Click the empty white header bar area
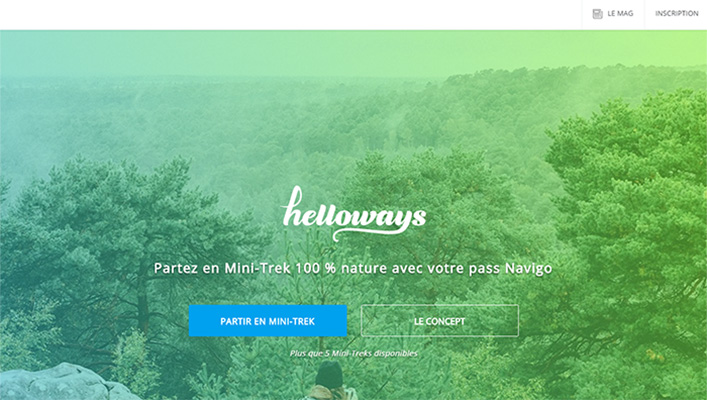 pos(289,14)
